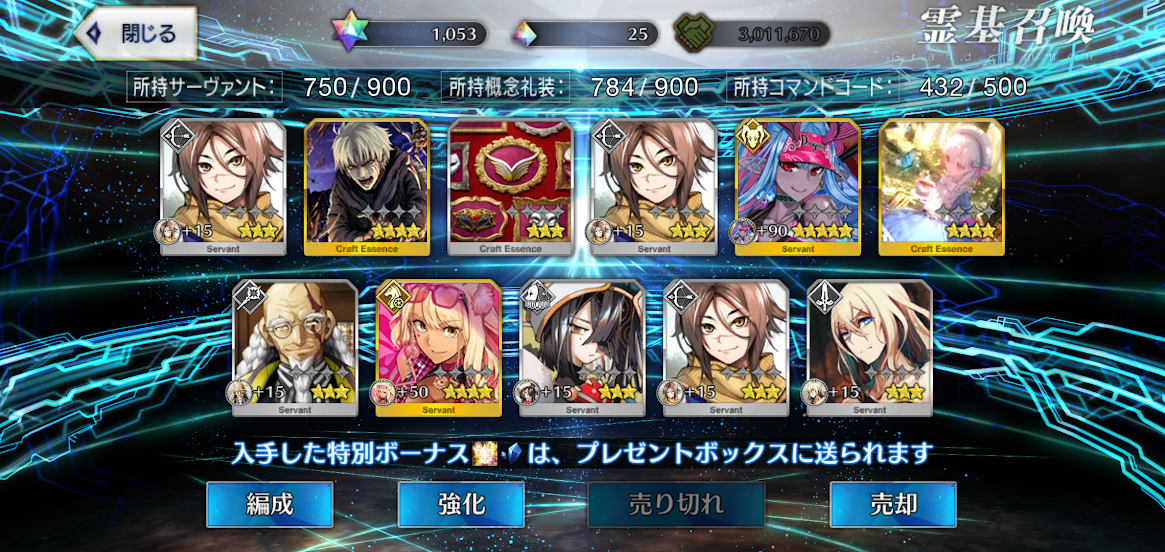The image size is (1165, 552).
Task: Open the 売却 sell button
Action: [892, 504]
